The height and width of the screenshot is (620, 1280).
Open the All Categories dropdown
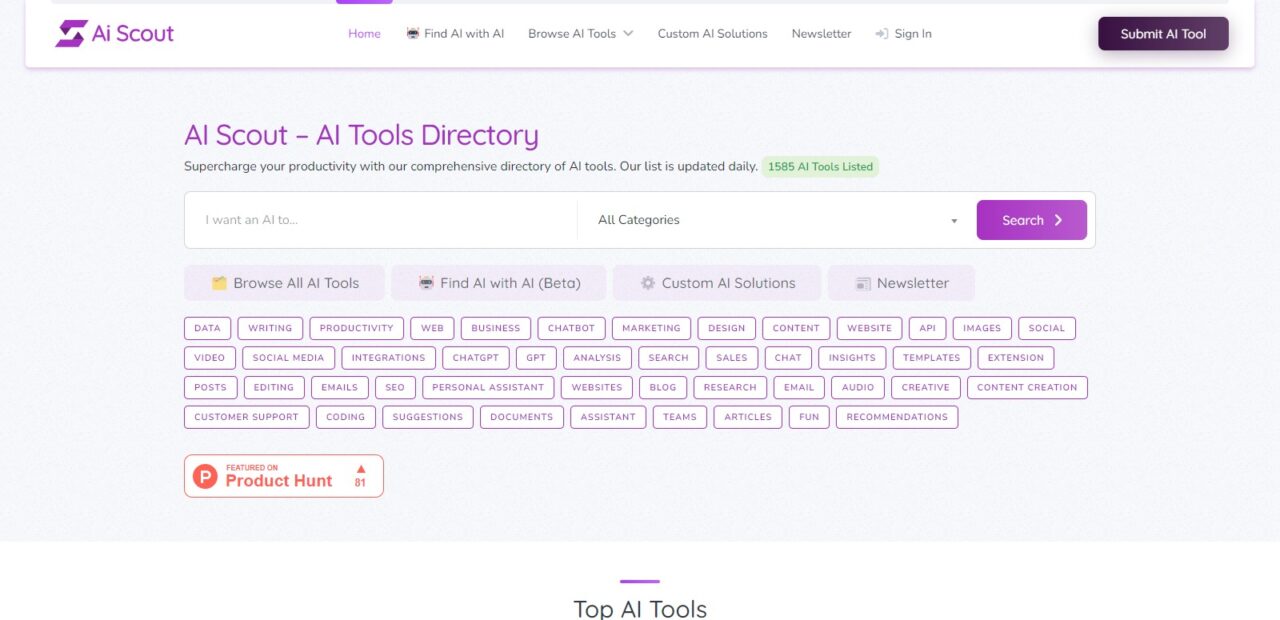(x=778, y=220)
